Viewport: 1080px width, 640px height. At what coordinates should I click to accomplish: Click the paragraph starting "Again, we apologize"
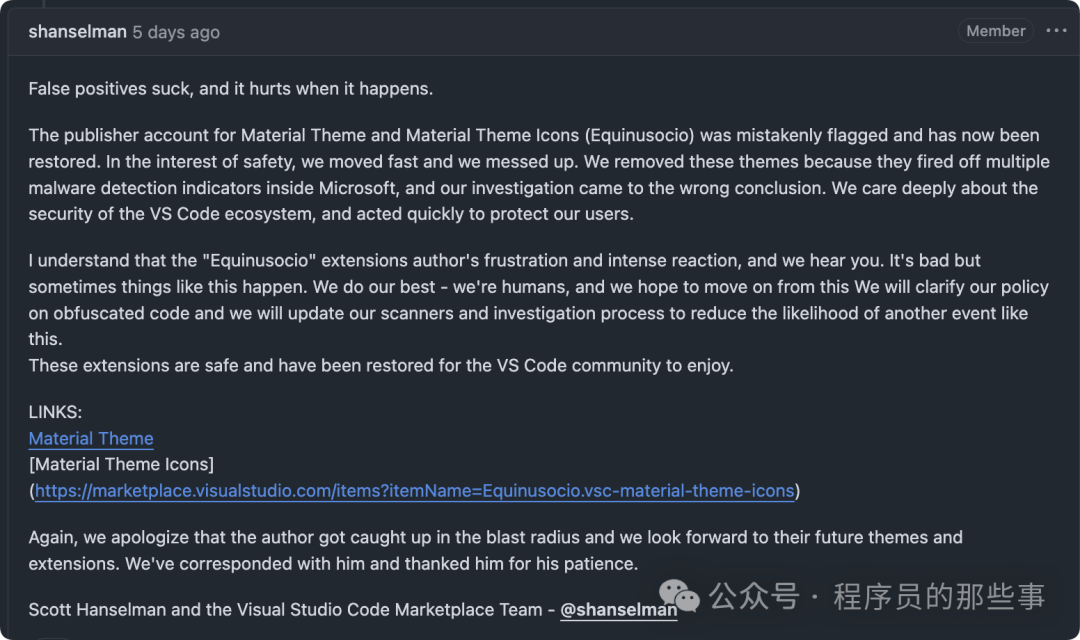pyautogui.click(x=496, y=550)
